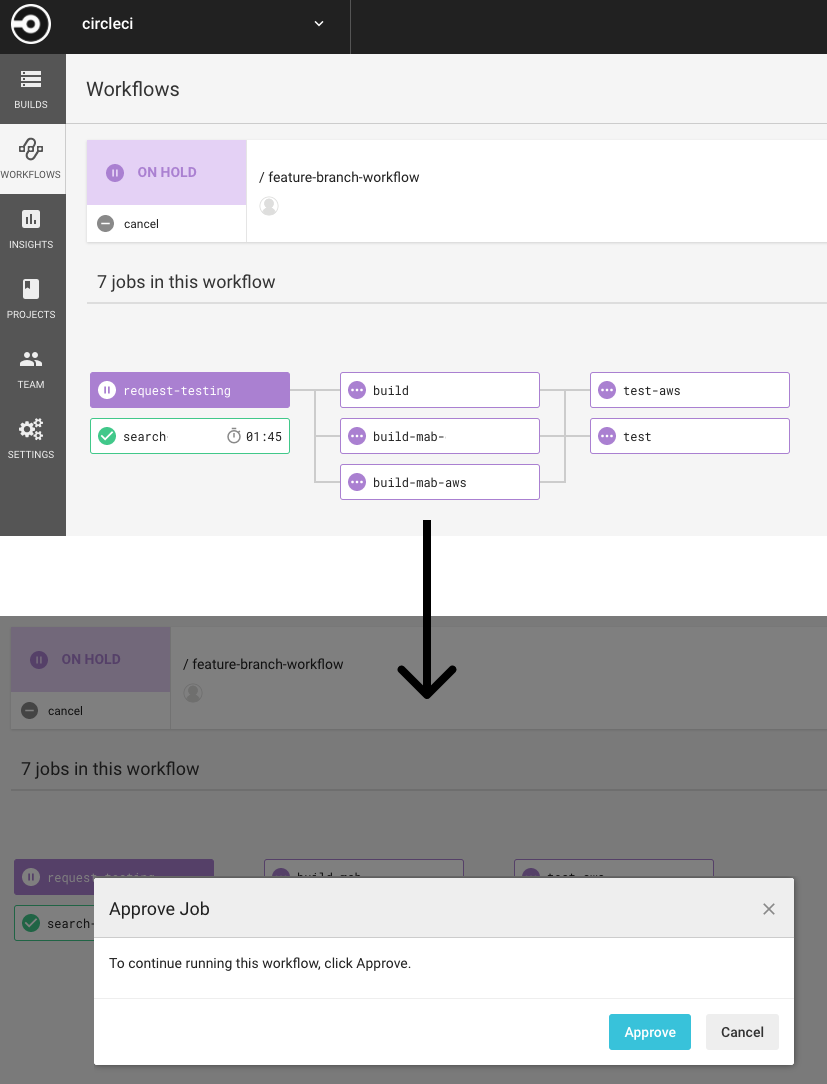Cancel the workflow in upper panel
The height and width of the screenshot is (1084, 827).
(x=129, y=223)
